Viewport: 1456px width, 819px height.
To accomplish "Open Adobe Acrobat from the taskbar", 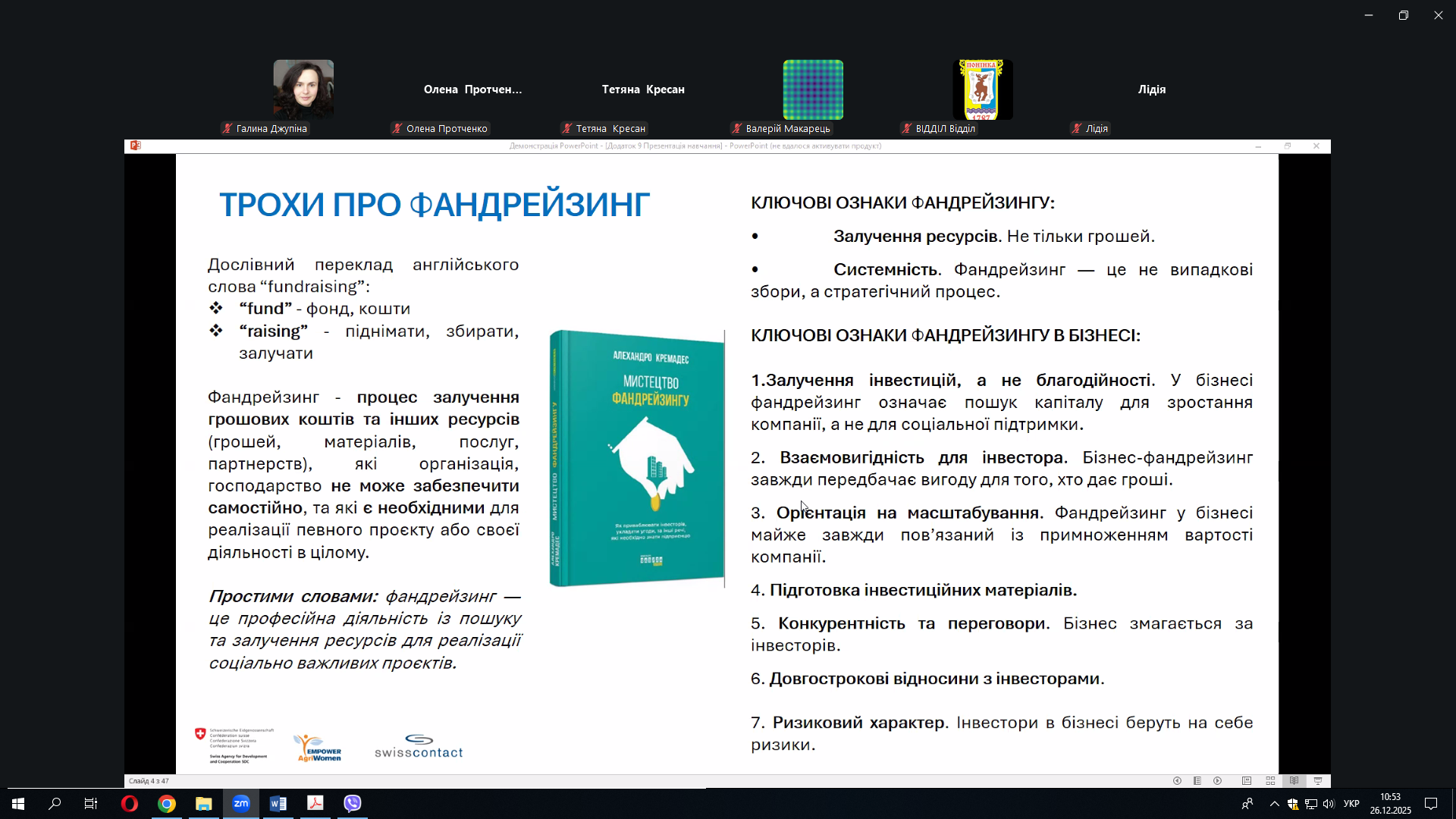I will (x=315, y=804).
